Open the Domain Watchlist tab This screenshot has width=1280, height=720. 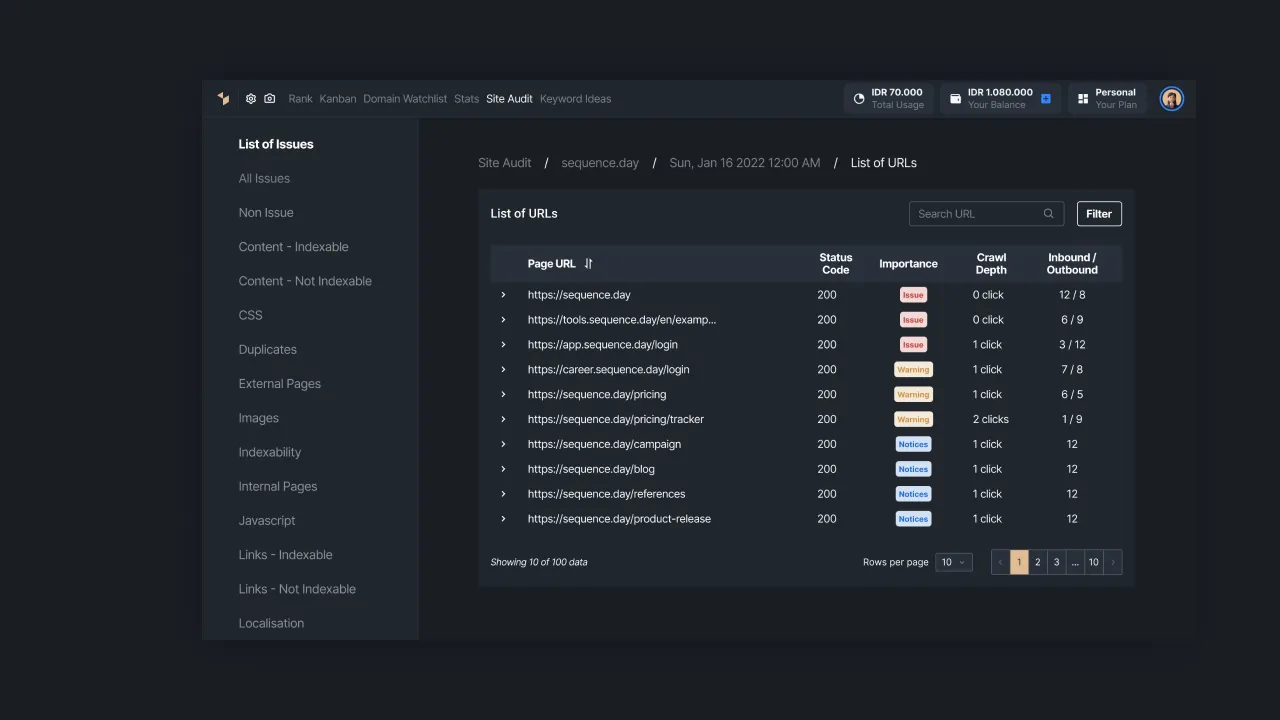[405, 99]
